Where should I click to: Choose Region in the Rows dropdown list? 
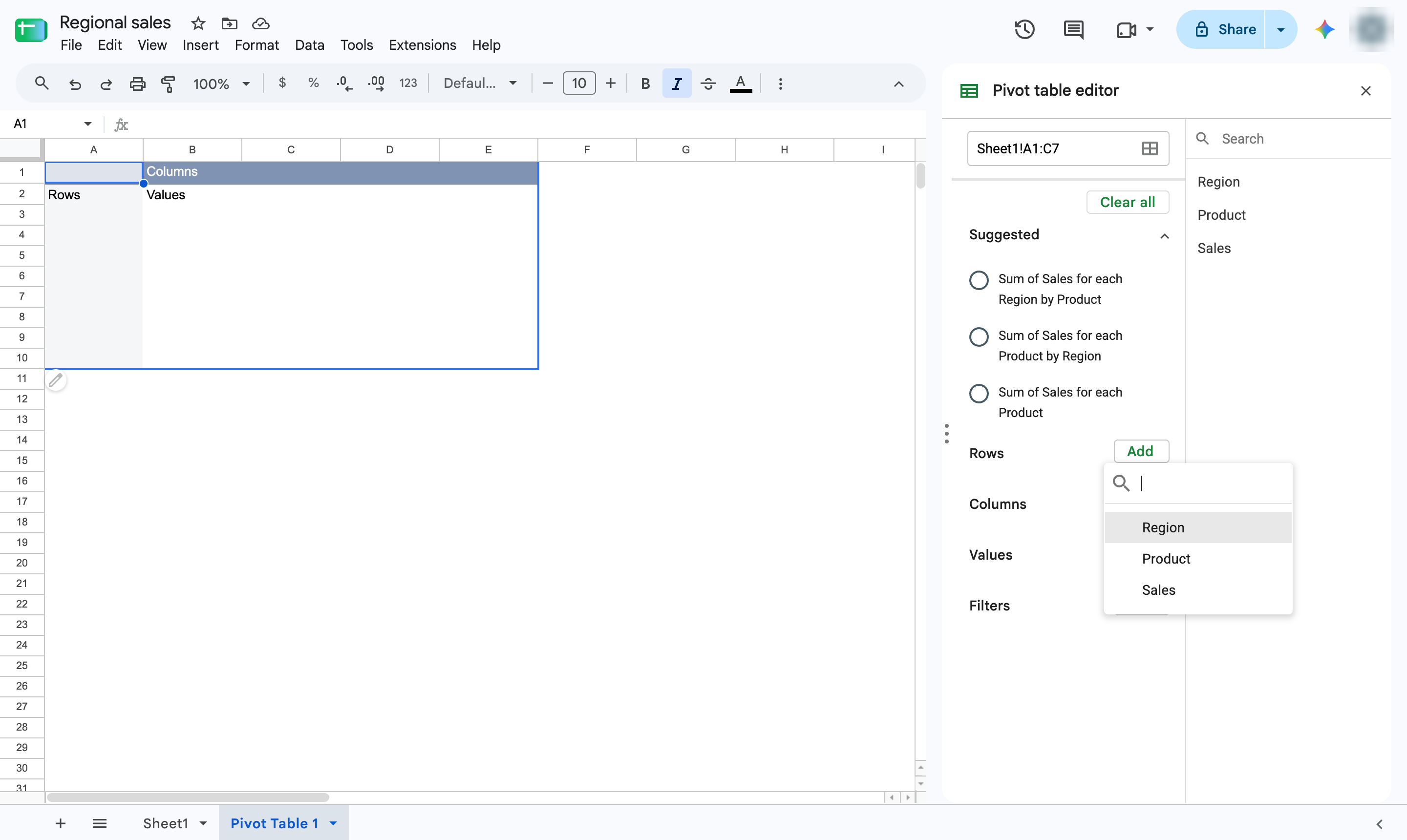[x=1198, y=527]
